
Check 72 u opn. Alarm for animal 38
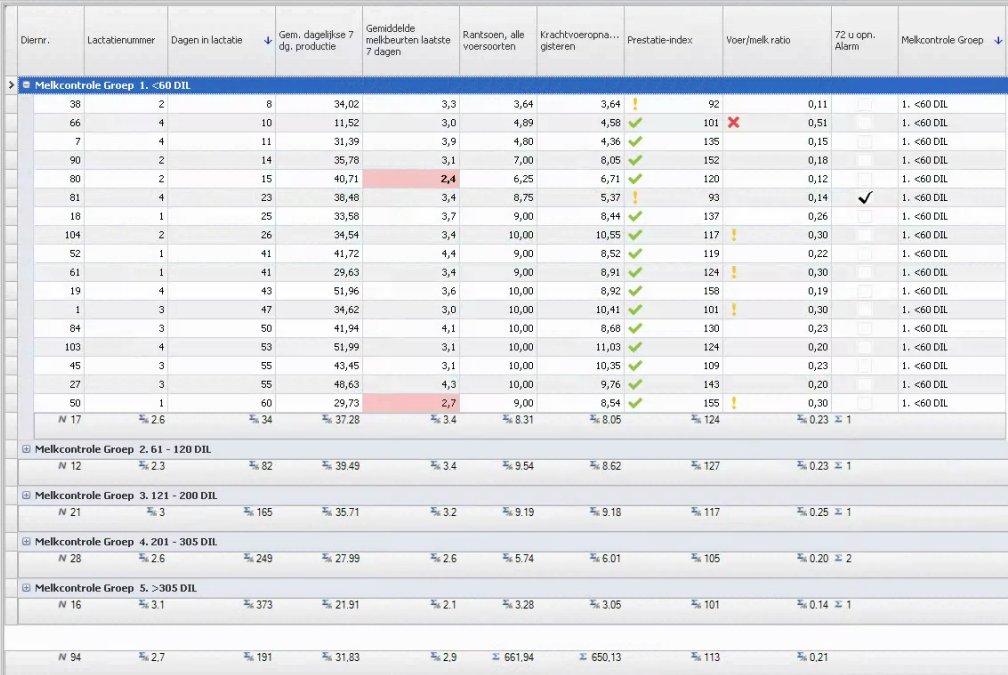tap(865, 104)
